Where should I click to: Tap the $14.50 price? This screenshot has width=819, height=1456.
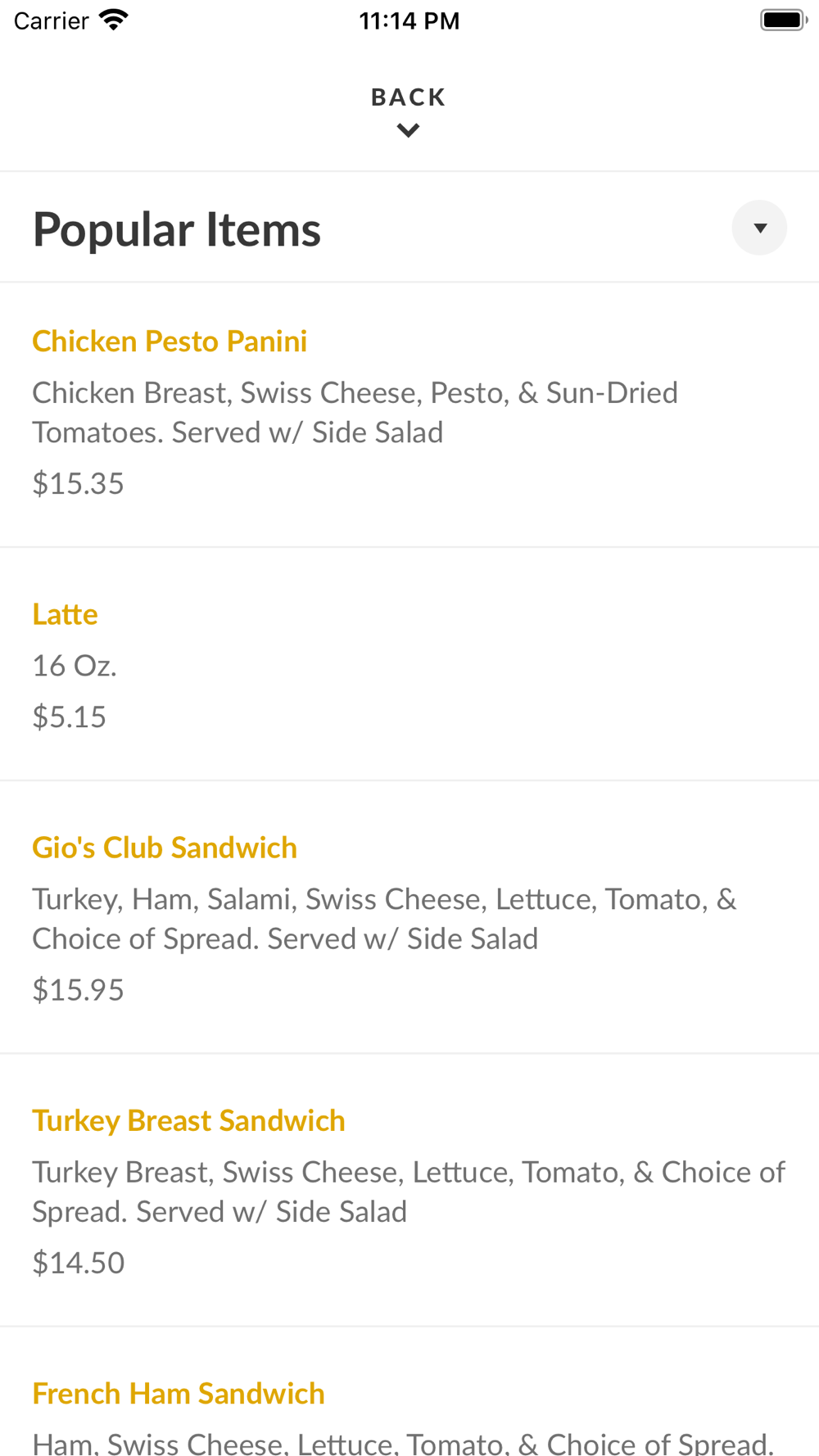tap(78, 1263)
